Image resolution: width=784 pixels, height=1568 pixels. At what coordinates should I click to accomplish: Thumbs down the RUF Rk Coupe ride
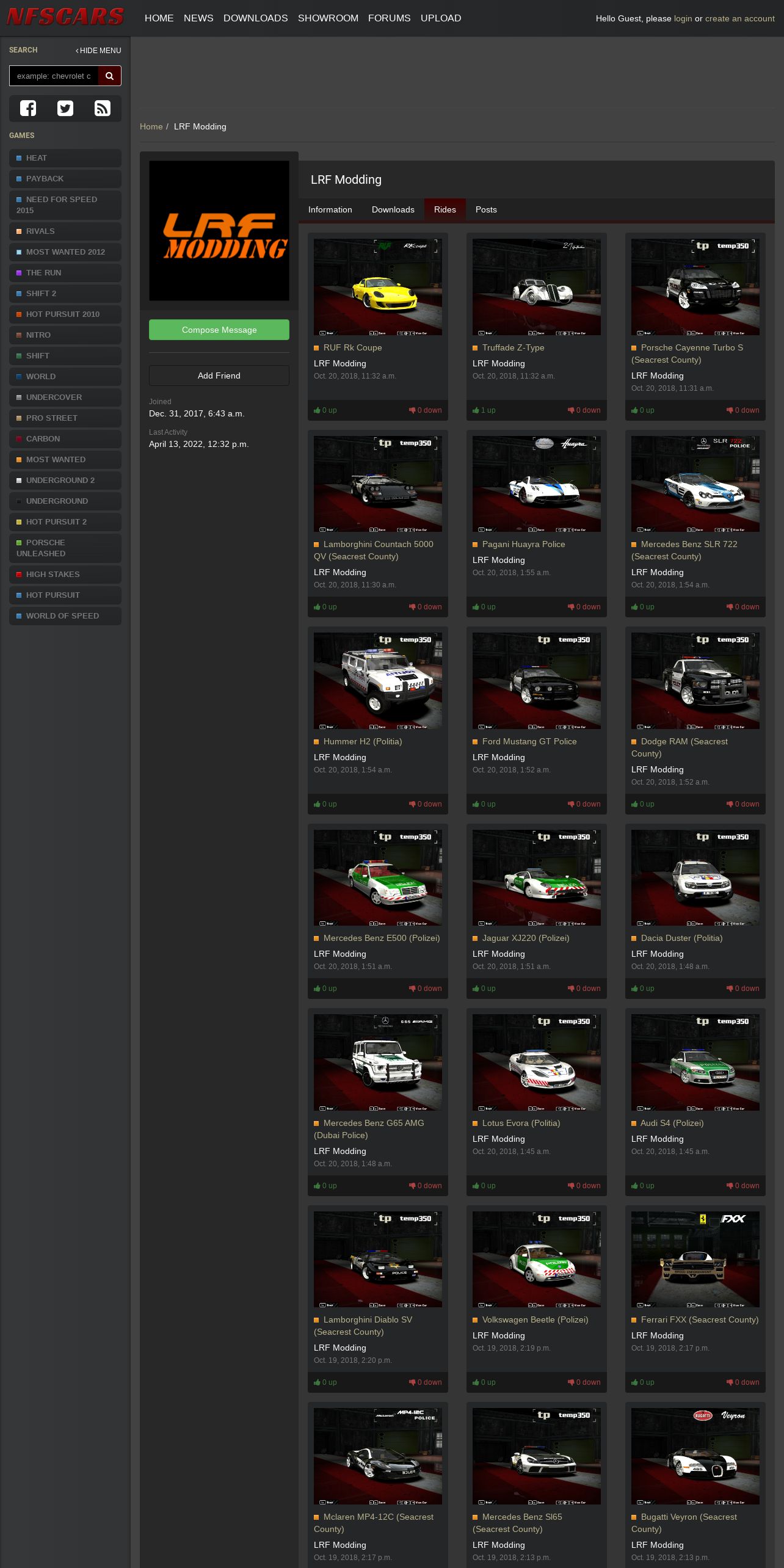[426, 410]
